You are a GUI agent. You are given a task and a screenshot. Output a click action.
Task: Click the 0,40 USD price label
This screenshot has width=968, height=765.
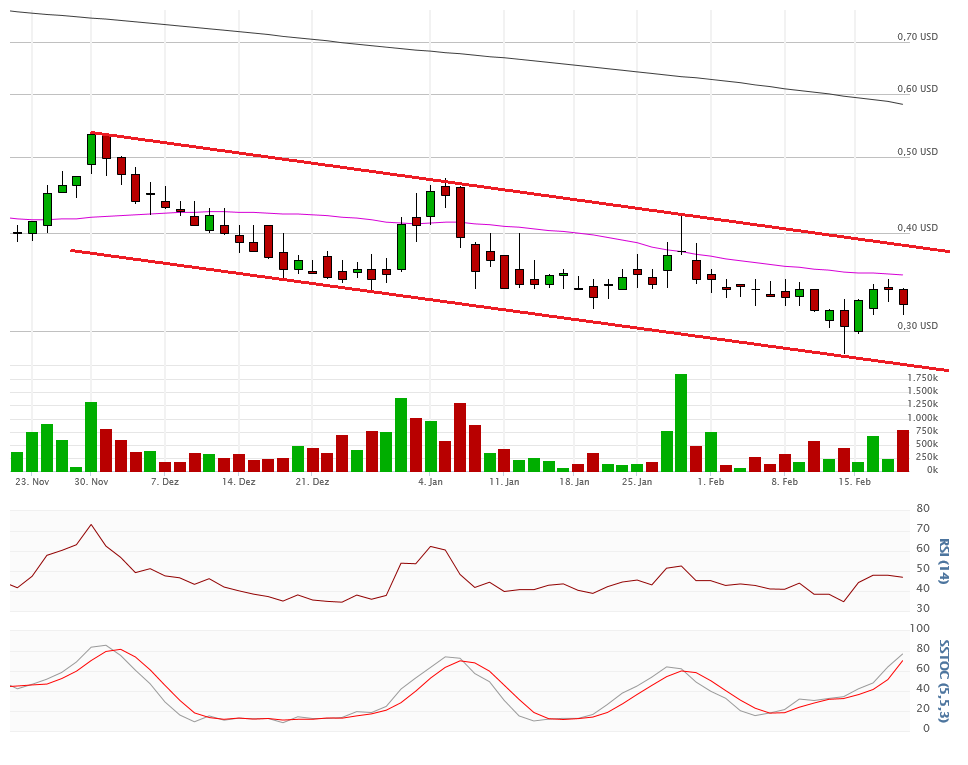[917, 228]
